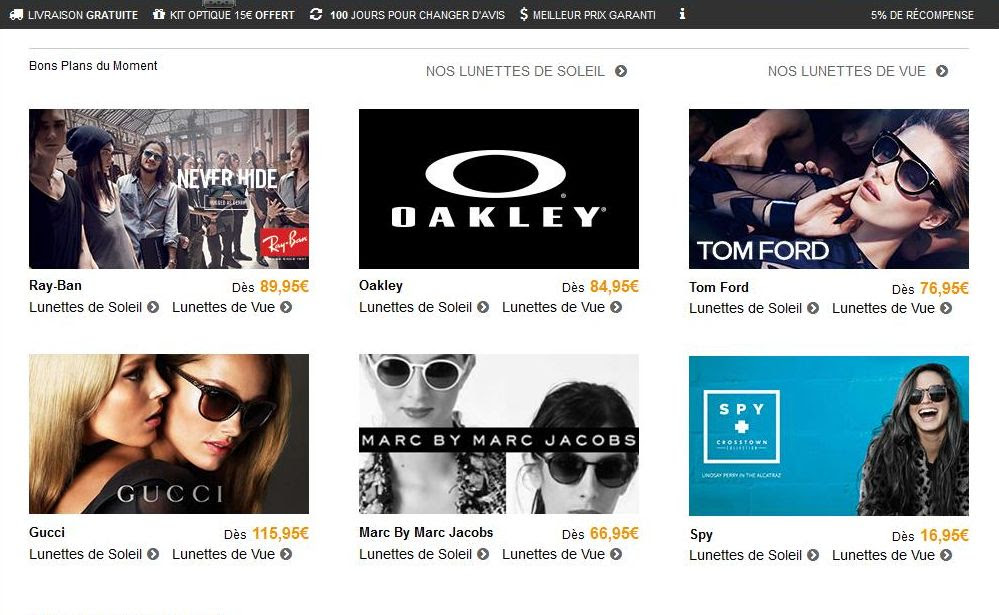Open 5% de Récompense item
Viewport: 999px width, 615px height.
(x=922, y=15)
